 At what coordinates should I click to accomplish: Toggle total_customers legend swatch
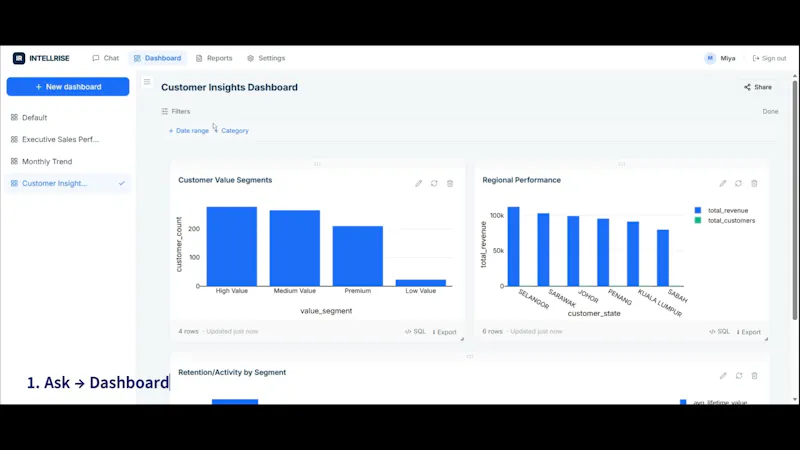tap(698, 220)
